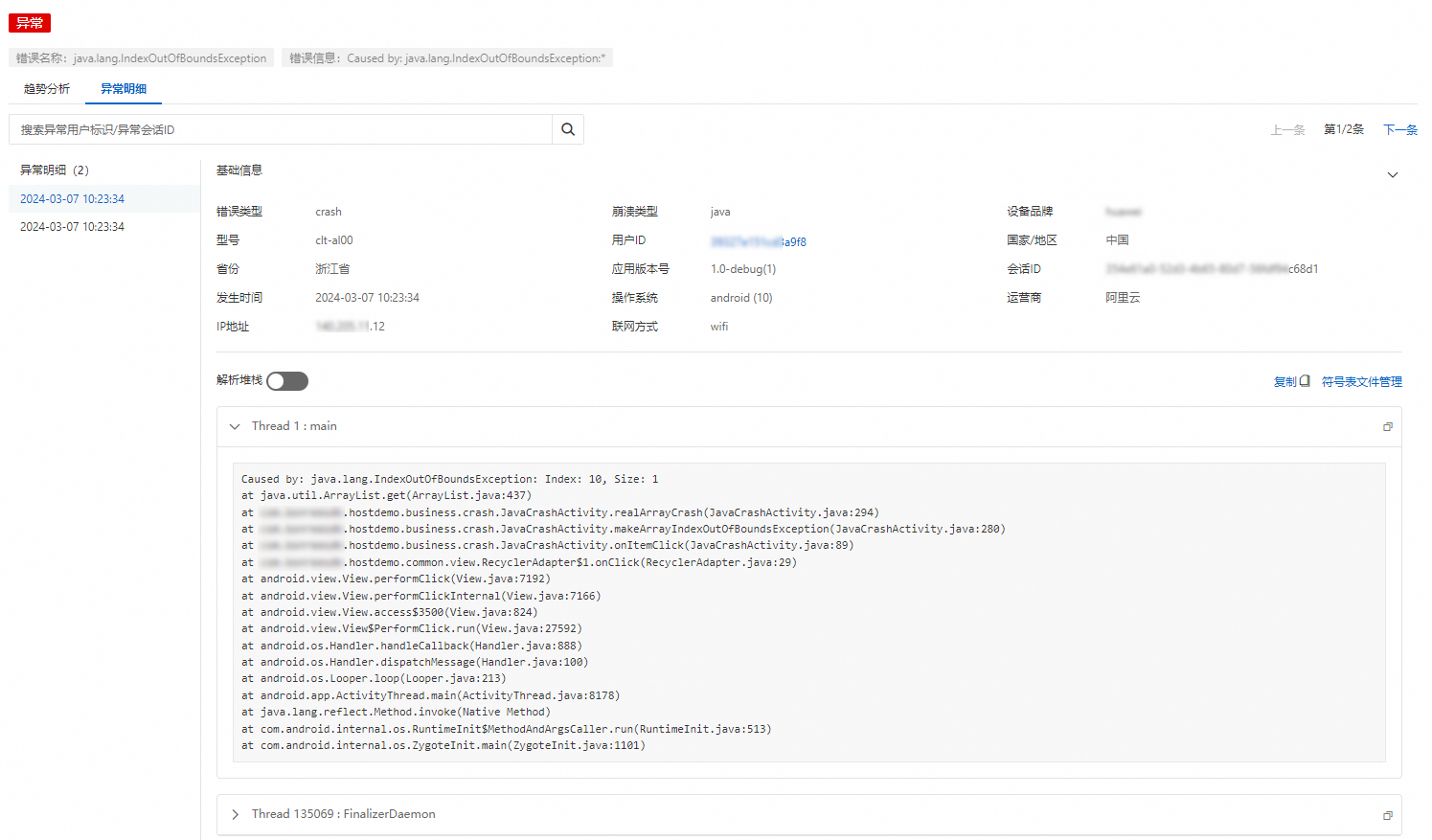Click the 发生时间 value 2024-03-07 10:23:34
1432x840 pixels.
(368, 298)
